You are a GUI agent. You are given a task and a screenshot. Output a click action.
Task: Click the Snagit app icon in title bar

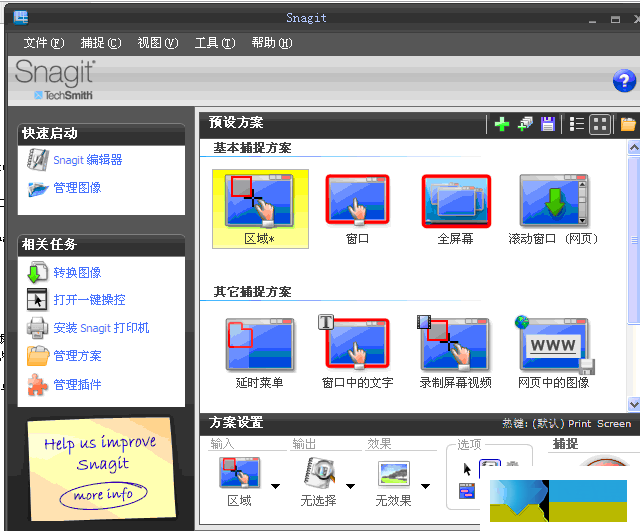pos(20,18)
